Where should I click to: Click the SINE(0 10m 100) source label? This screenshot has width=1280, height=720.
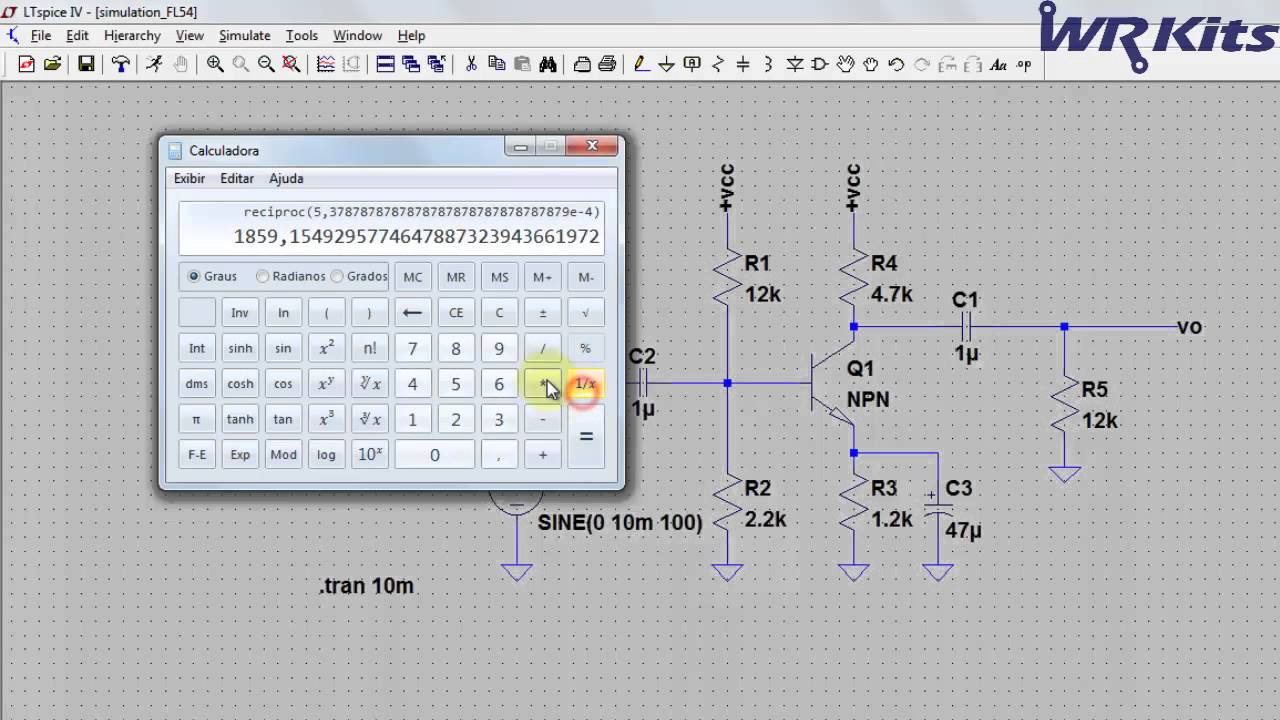pyautogui.click(x=620, y=522)
